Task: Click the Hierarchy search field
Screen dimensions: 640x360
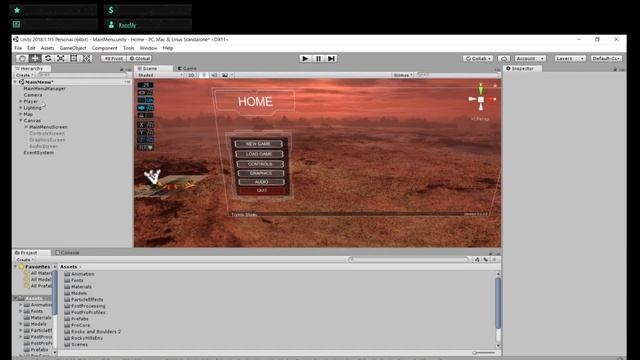Action: (x=82, y=75)
